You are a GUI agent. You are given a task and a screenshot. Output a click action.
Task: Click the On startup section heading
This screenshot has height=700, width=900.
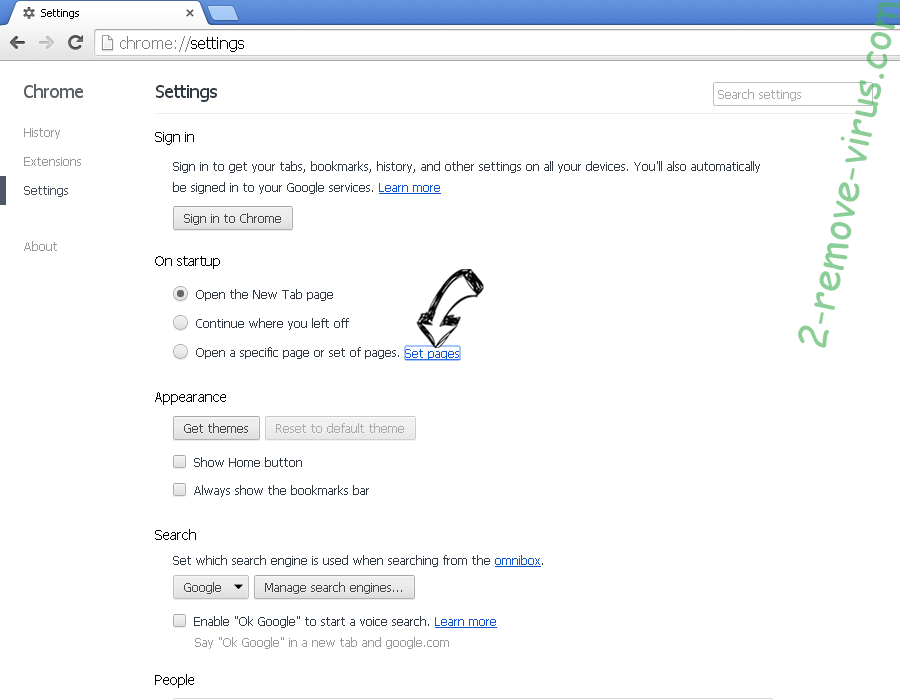(x=187, y=262)
